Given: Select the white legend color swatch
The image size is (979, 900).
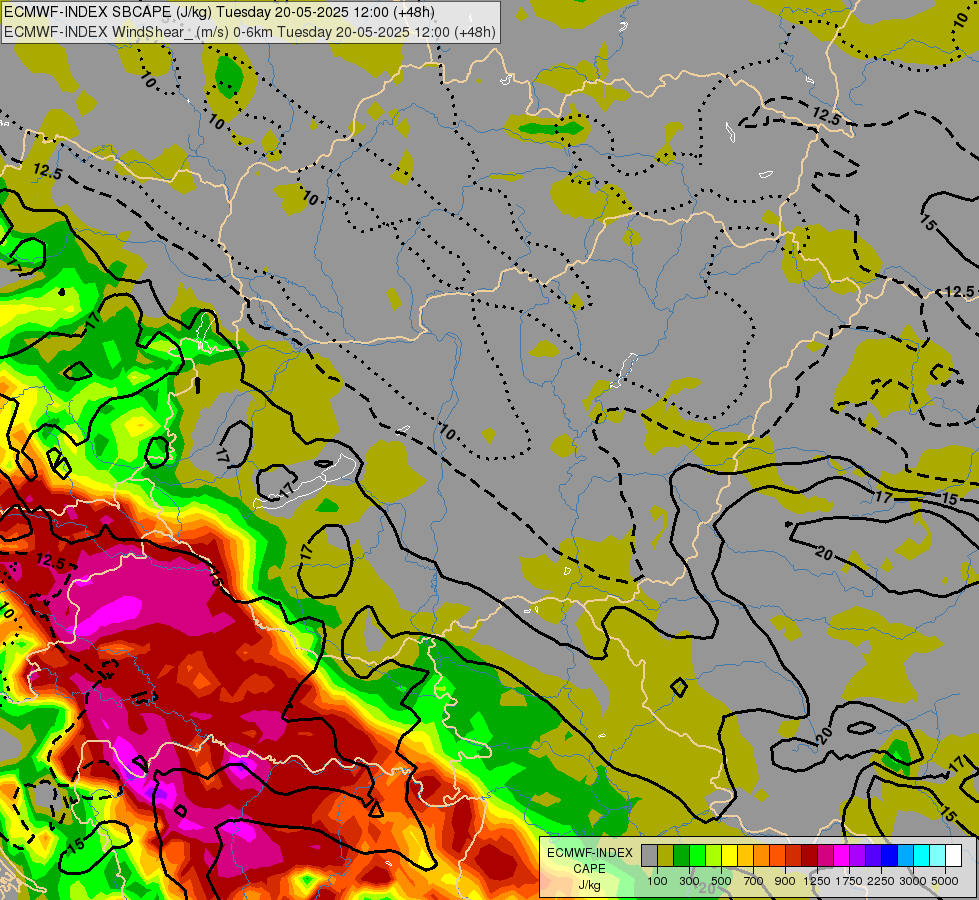Looking at the screenshot, I should tap(954, 855).
